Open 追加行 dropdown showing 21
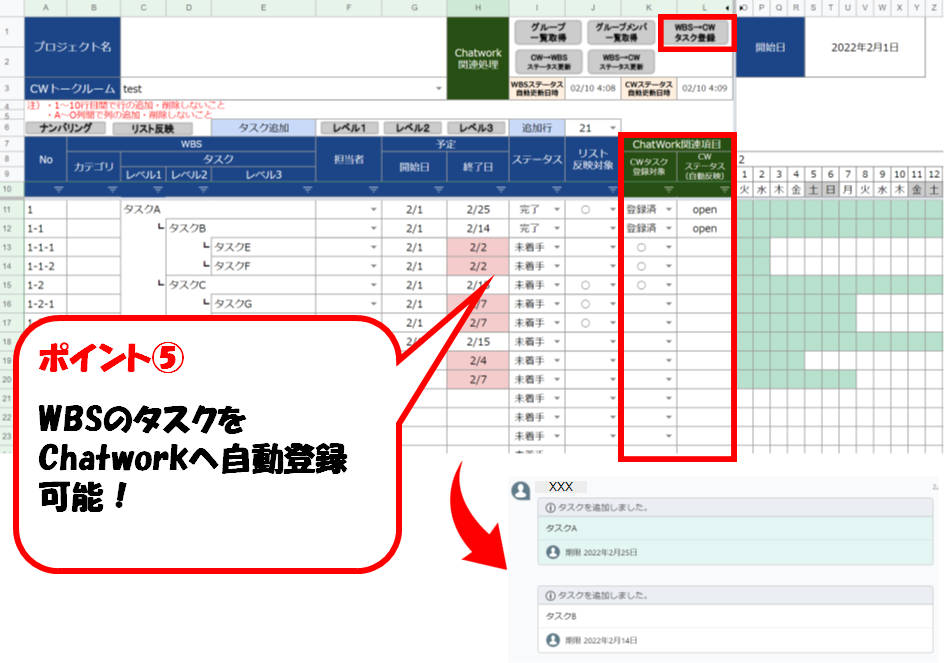Screen dimensions: 944x663 (613, 128)
